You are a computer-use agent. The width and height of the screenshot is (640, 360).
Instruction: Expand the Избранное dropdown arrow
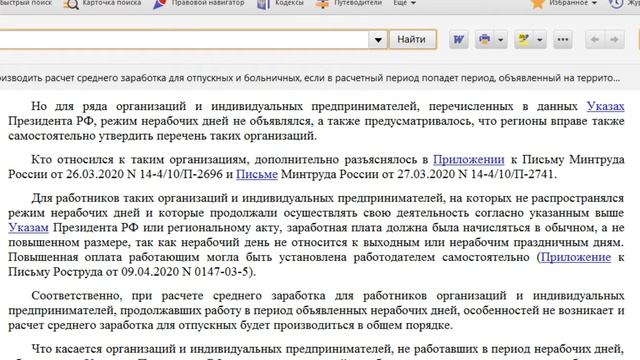tap(594, 3)
